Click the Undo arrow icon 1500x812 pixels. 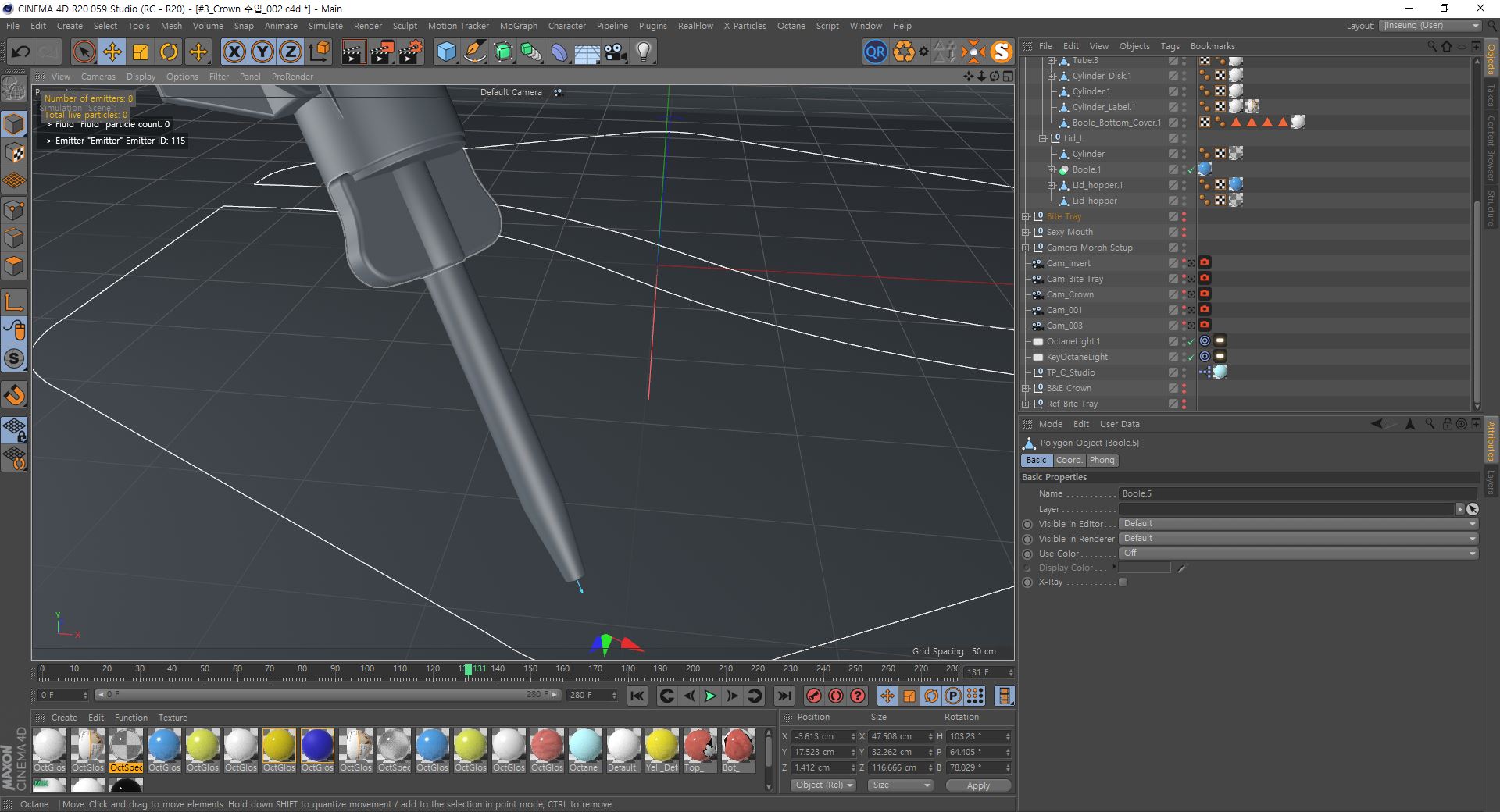pyautogui.click(x=21, y=52)
